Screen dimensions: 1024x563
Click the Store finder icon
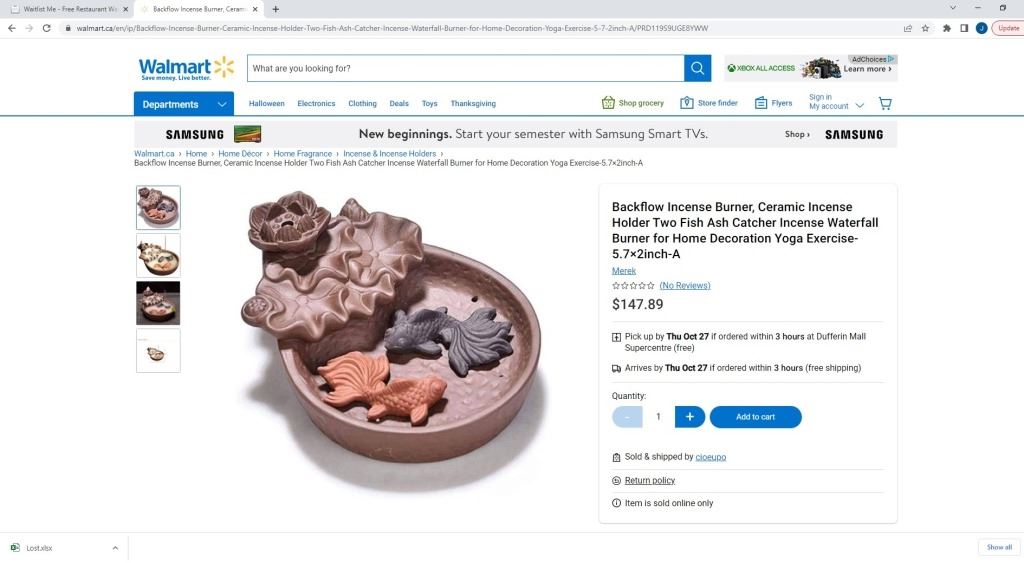[687, 103]
